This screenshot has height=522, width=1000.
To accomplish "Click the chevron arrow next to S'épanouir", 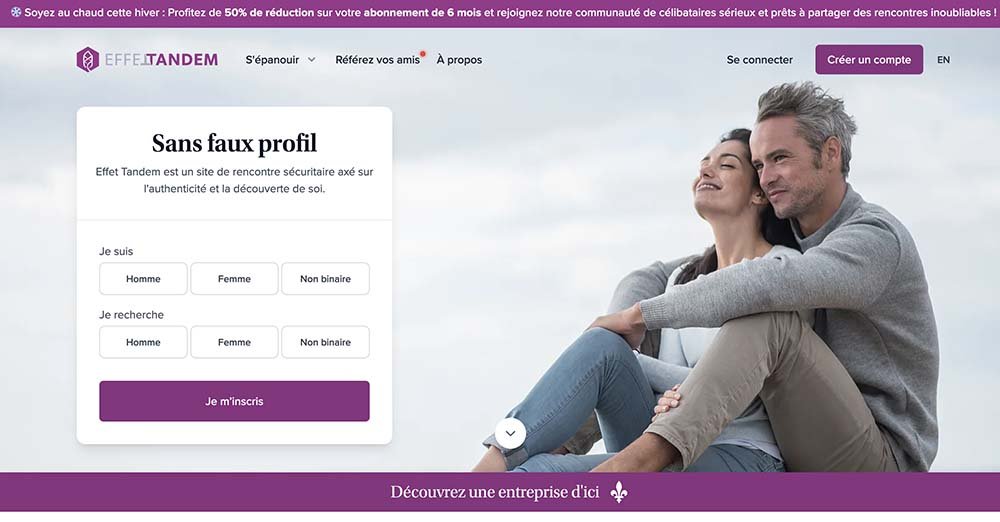I will 311,60.
